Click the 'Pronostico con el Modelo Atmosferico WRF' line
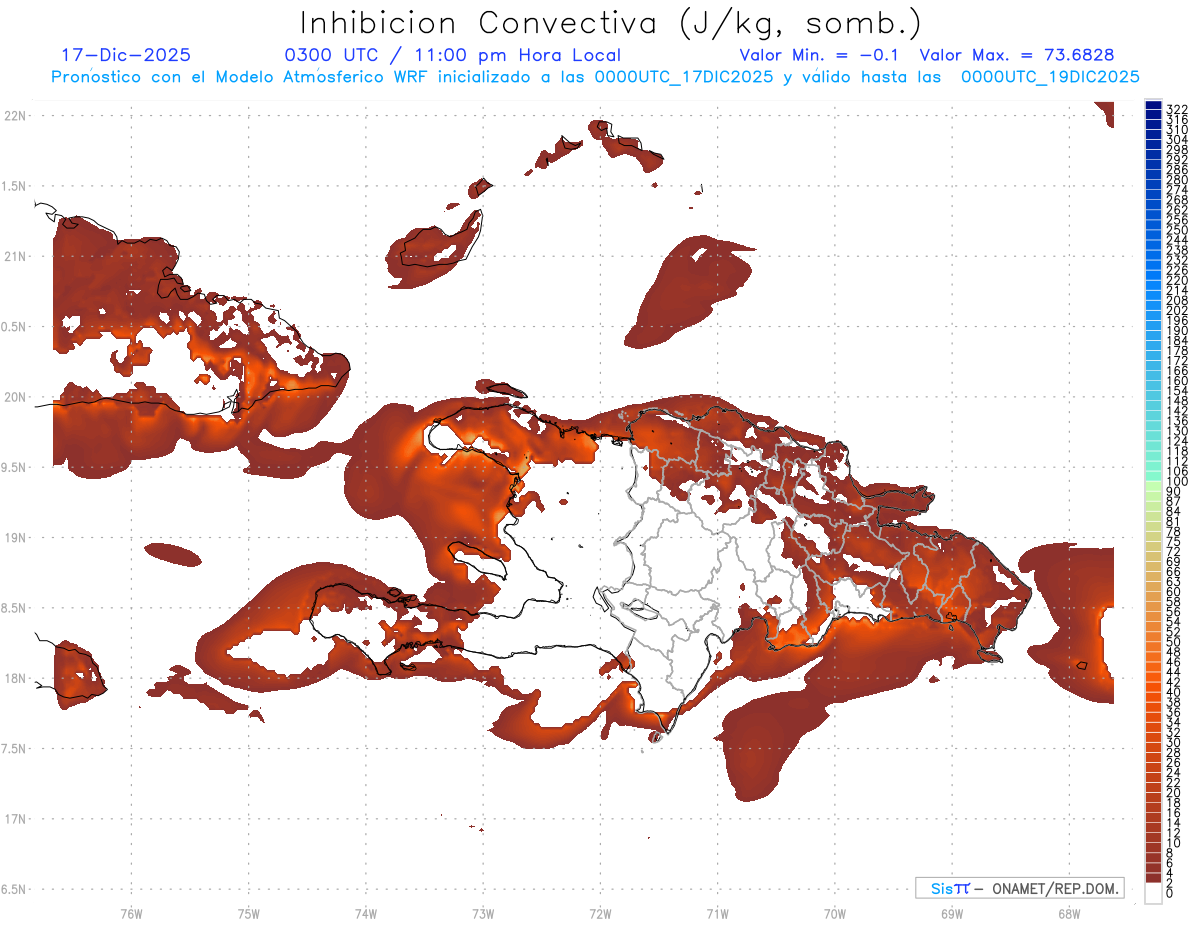The width and height of the screenshot is (1200, 927). [x=595, y=77]
